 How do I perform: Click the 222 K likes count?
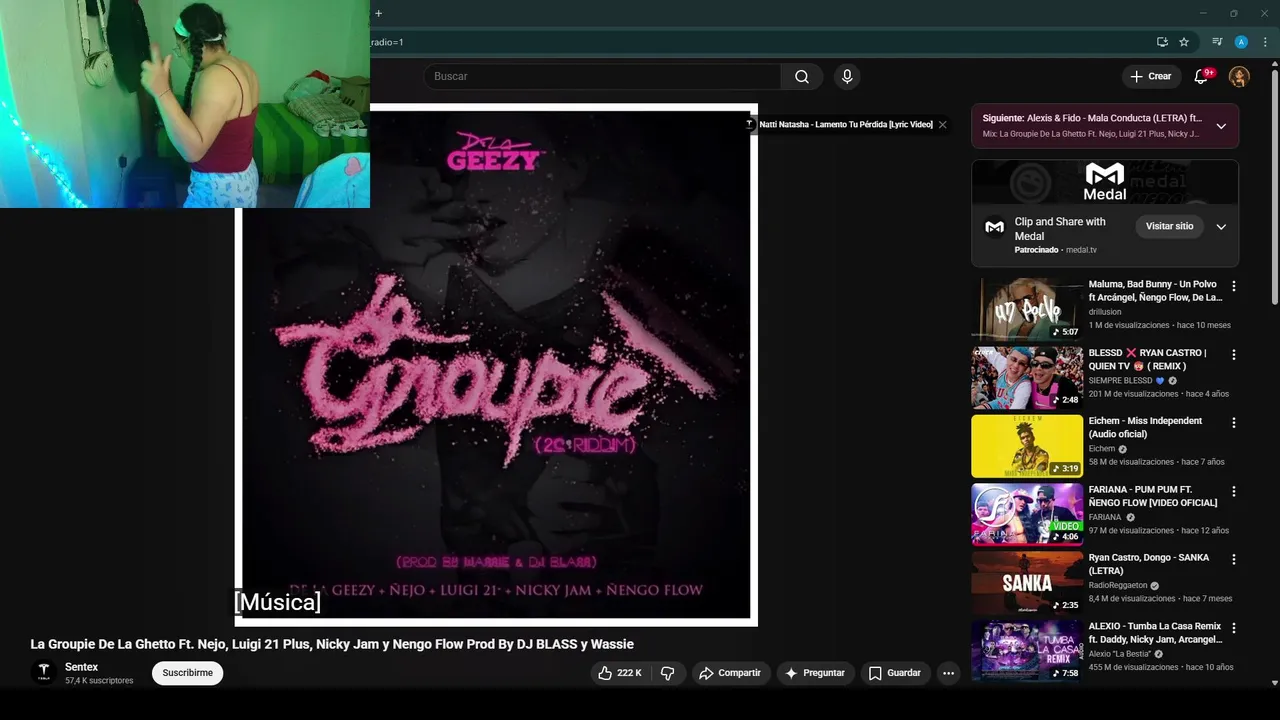coord(629,673)
